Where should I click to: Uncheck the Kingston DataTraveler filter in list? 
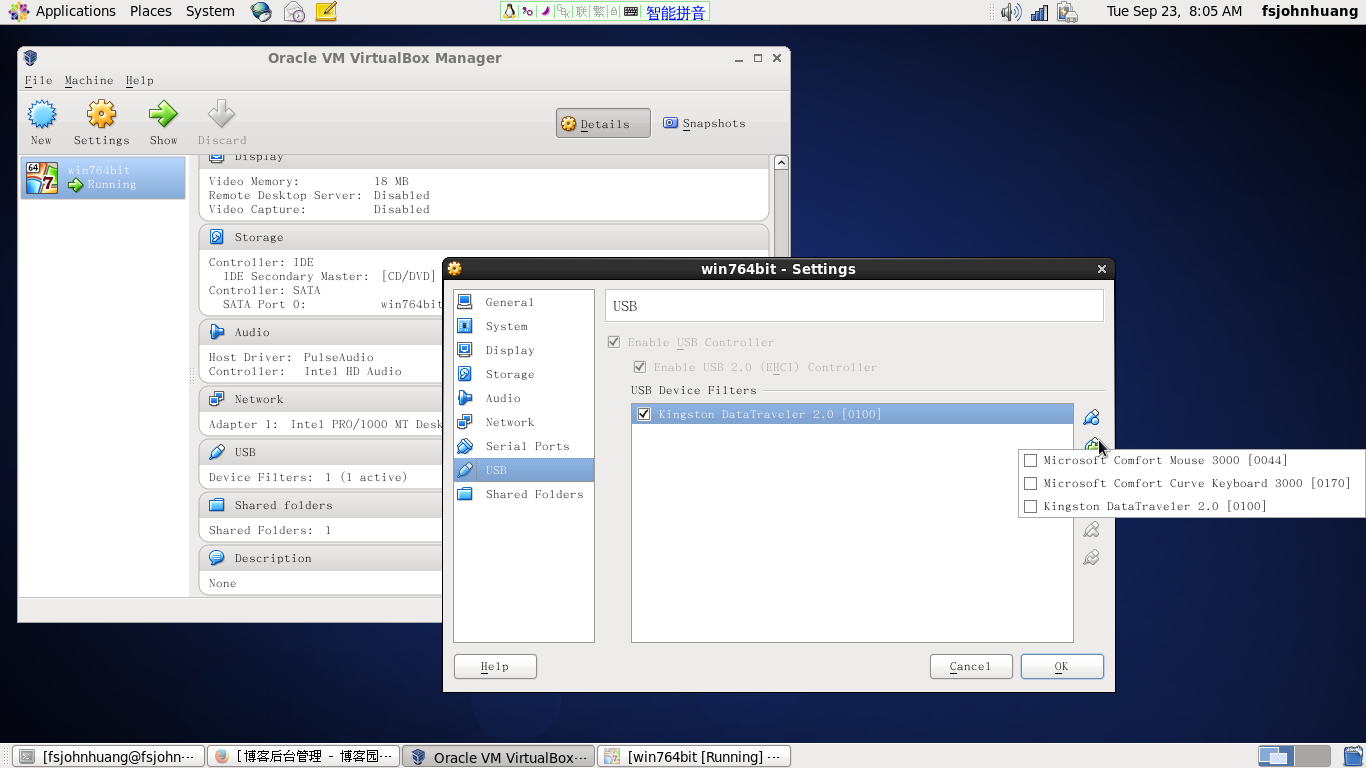(644, 414)
